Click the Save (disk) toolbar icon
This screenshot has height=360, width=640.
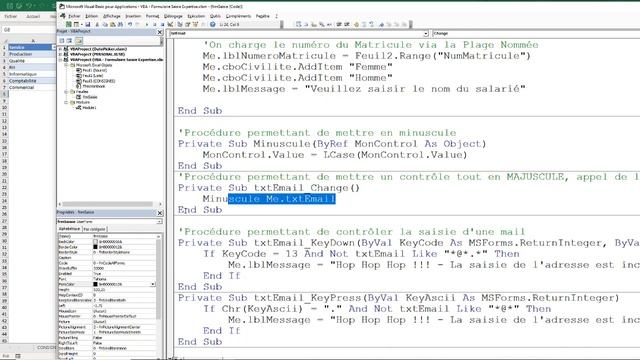pos(87,24)
